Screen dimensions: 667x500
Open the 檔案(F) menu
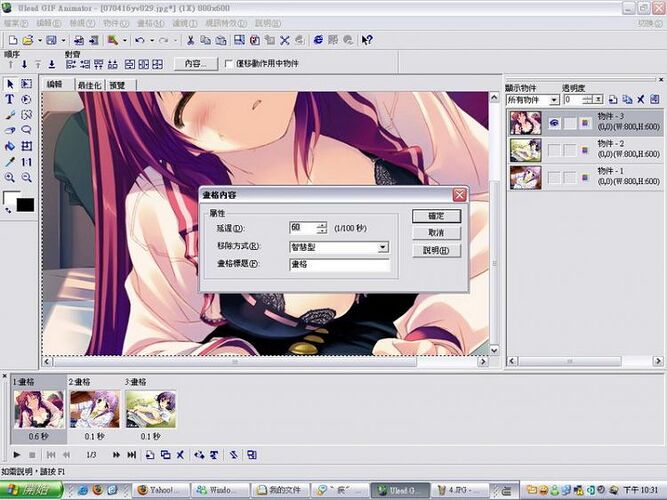click(15, 23)
